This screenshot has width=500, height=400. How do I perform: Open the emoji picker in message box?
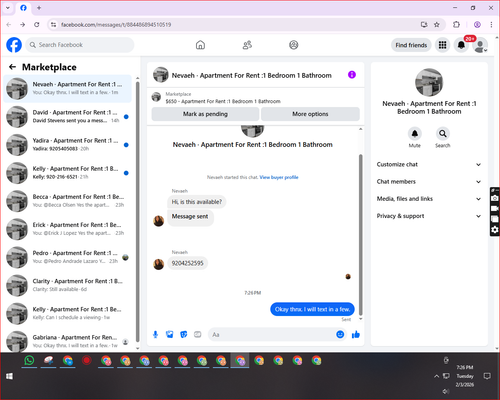(340, 334)
